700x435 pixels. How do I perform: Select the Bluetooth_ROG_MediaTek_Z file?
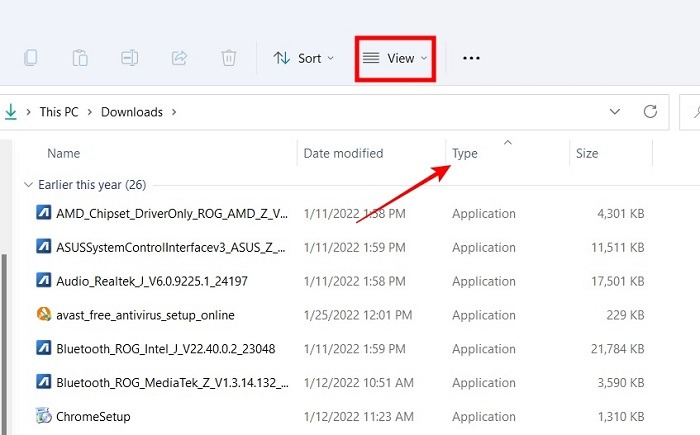[x=172, y=383]
